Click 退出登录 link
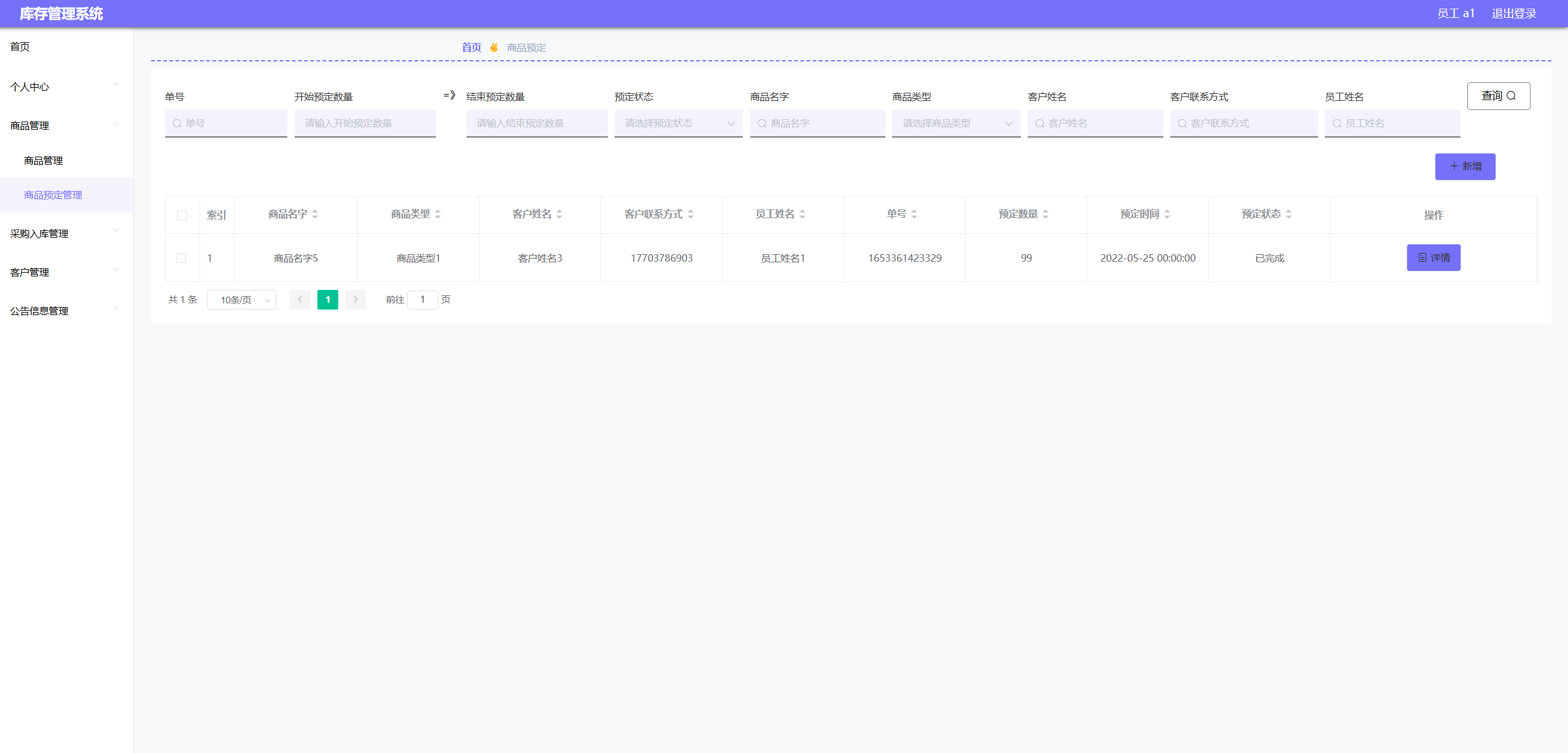The image size is (1568, 753). pyautogui.click(x=1513, y=14)
